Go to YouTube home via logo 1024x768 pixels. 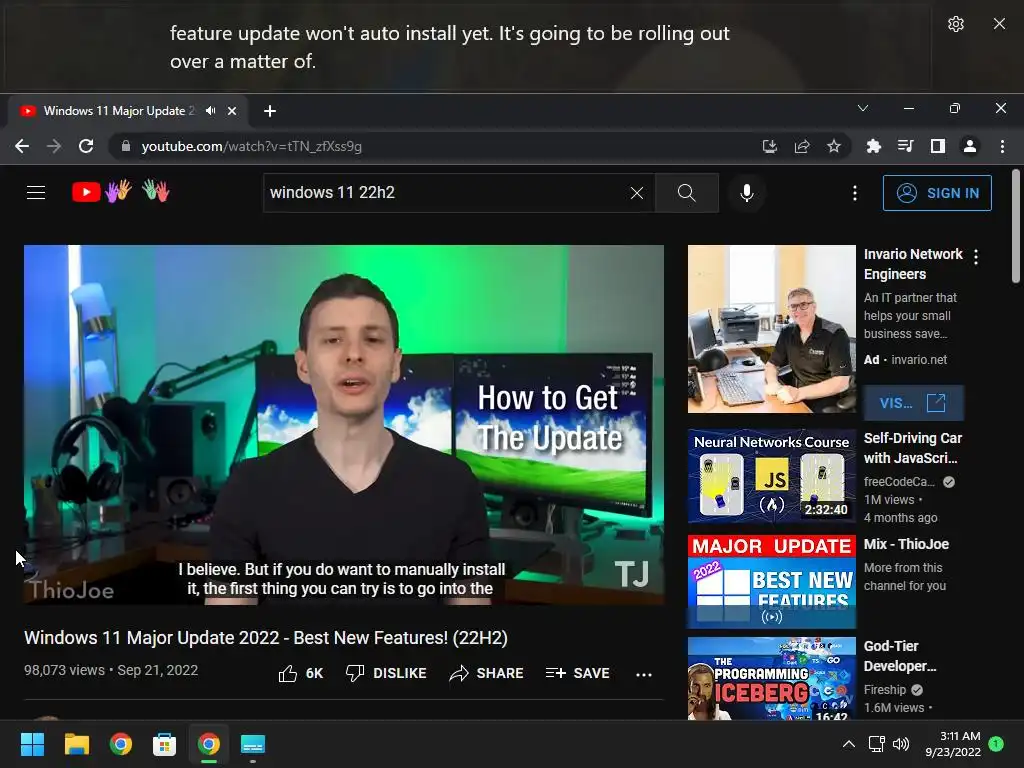121,191
